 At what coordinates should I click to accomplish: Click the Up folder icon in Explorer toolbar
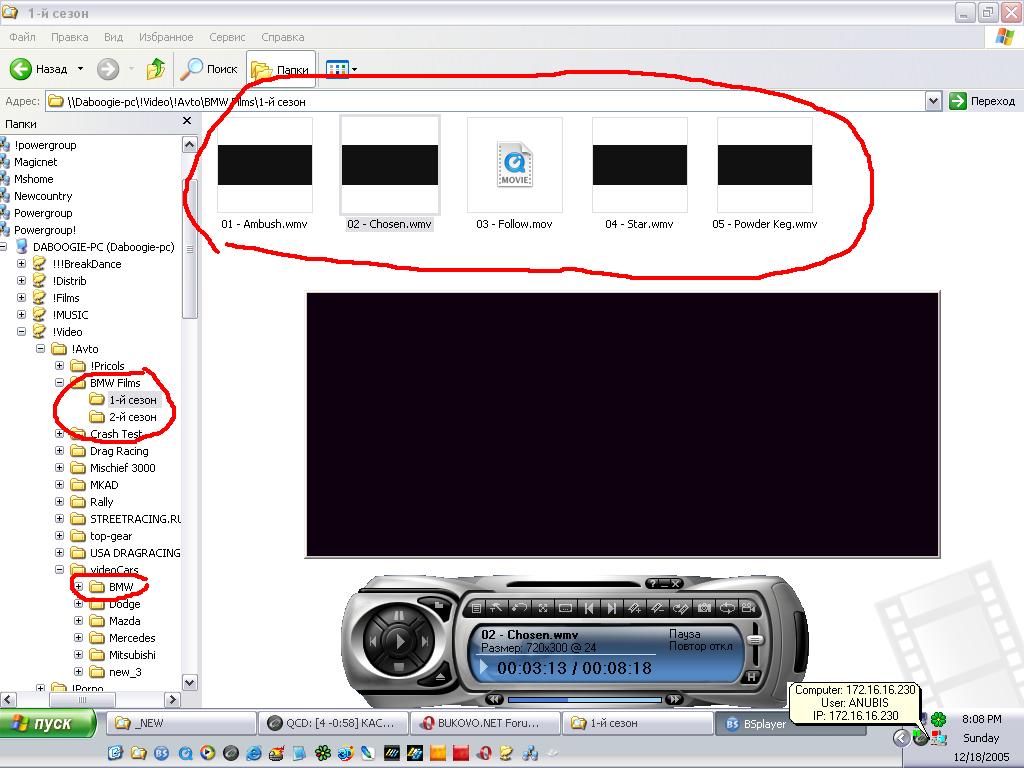(x=155, y=69)
